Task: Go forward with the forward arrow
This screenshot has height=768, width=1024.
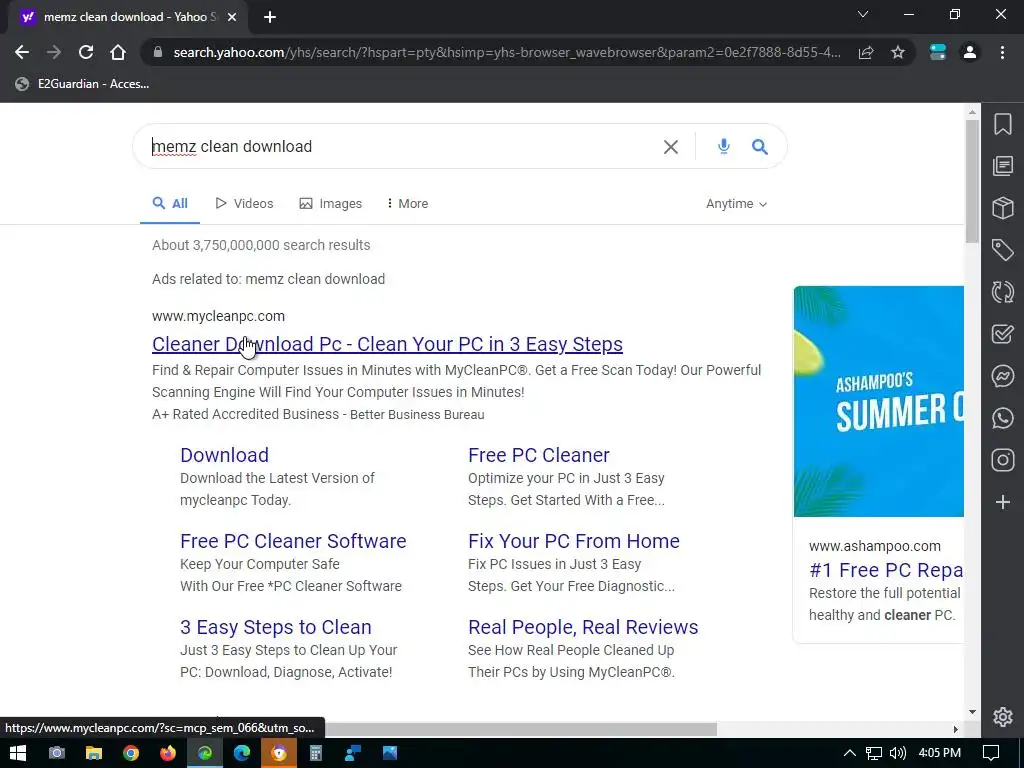Action: pos(54,52)
